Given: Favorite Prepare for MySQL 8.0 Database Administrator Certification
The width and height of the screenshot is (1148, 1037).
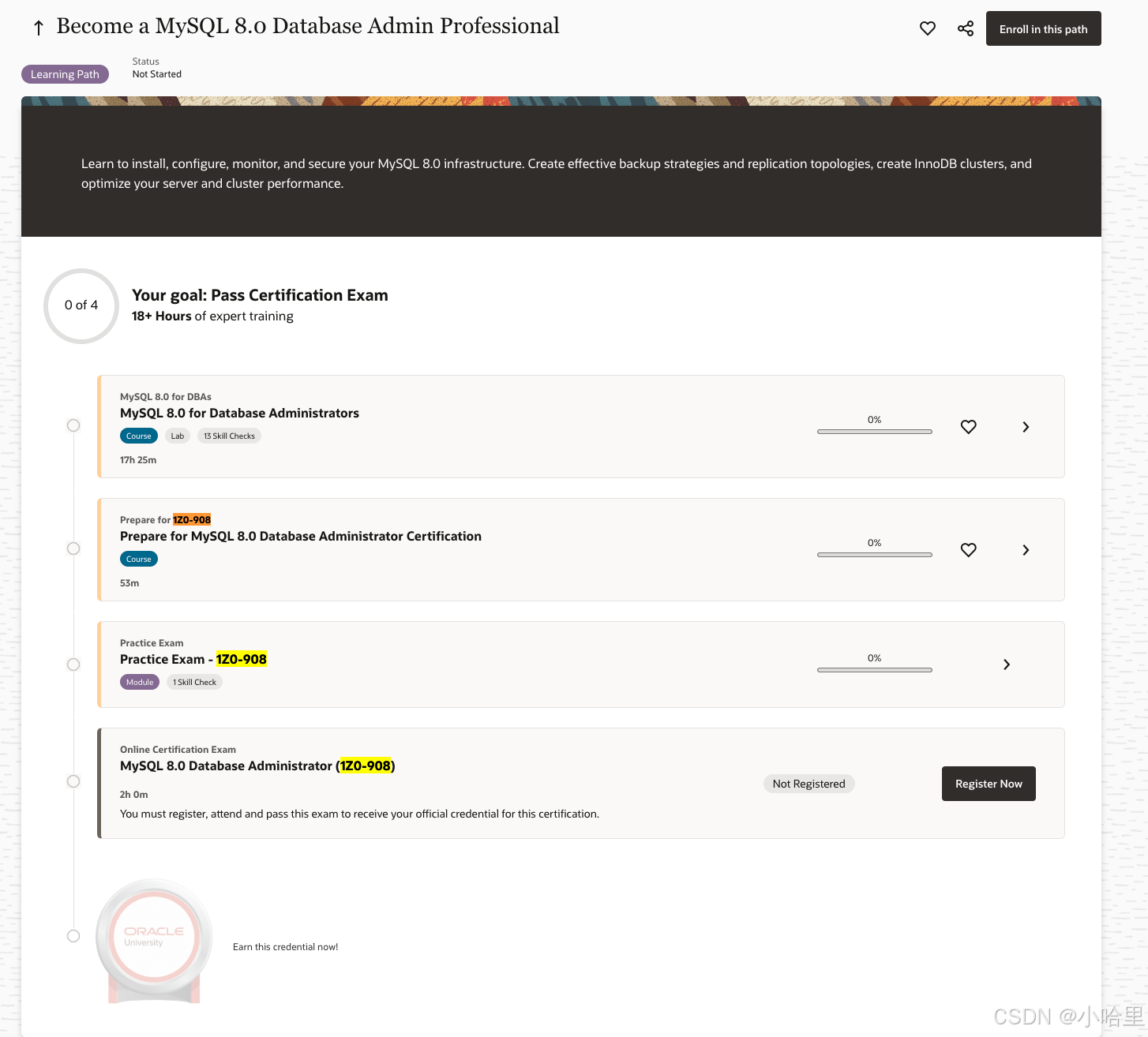Looking at the screenshot, I should [x=969, y=550].
